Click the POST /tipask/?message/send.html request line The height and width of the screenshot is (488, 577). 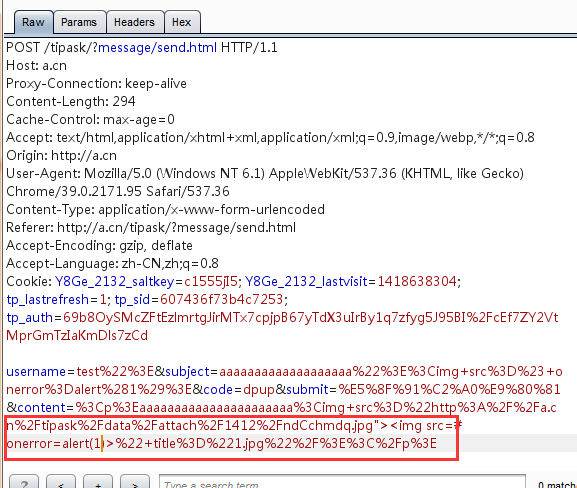(142, 47)
